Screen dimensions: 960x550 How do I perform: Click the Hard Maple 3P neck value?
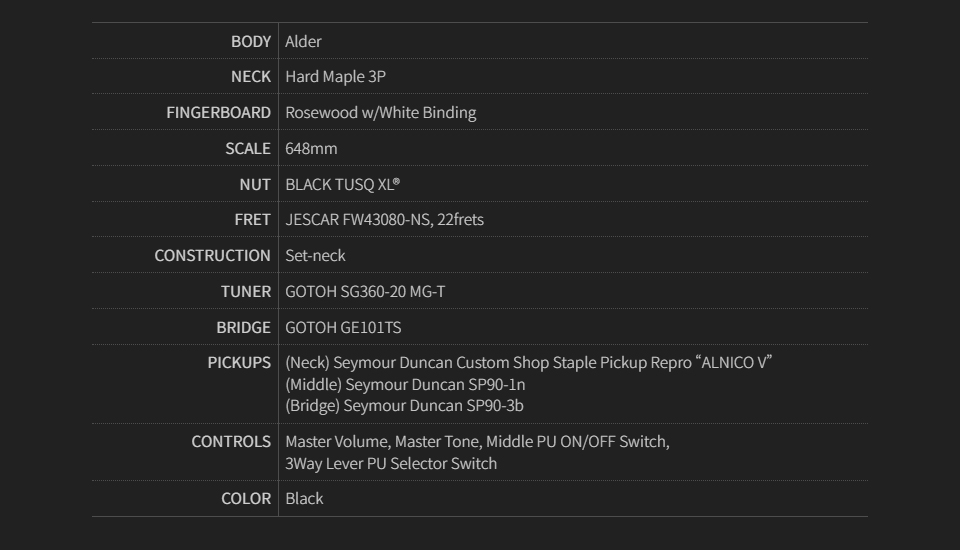335,77
